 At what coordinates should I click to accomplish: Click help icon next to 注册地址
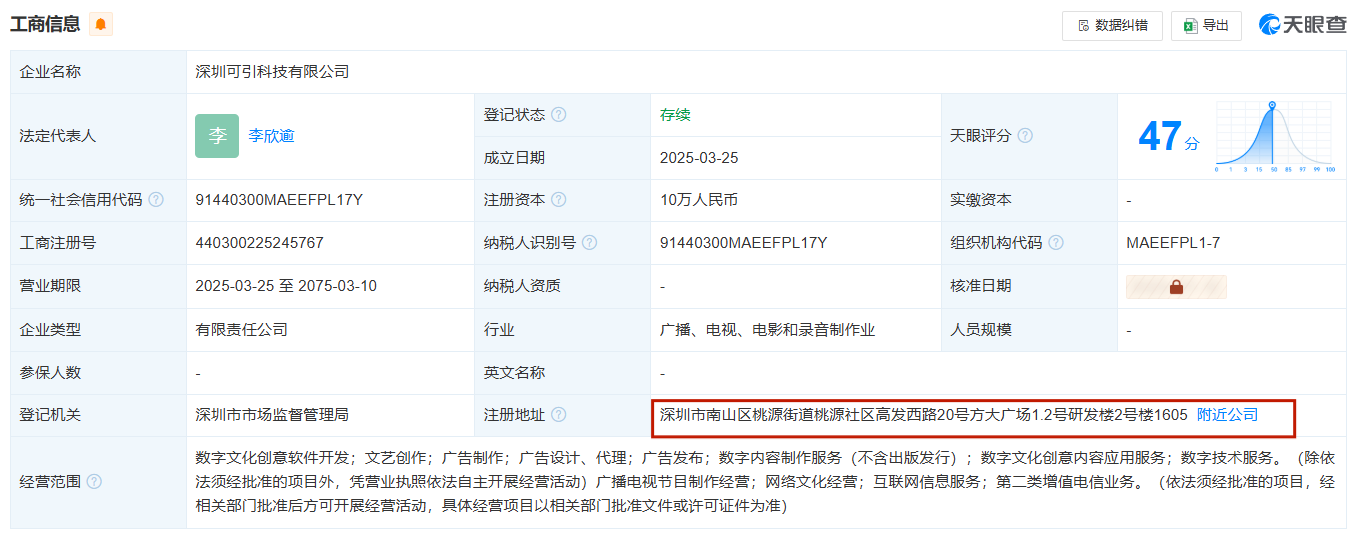pyautogui.click(x=559, y=415)
